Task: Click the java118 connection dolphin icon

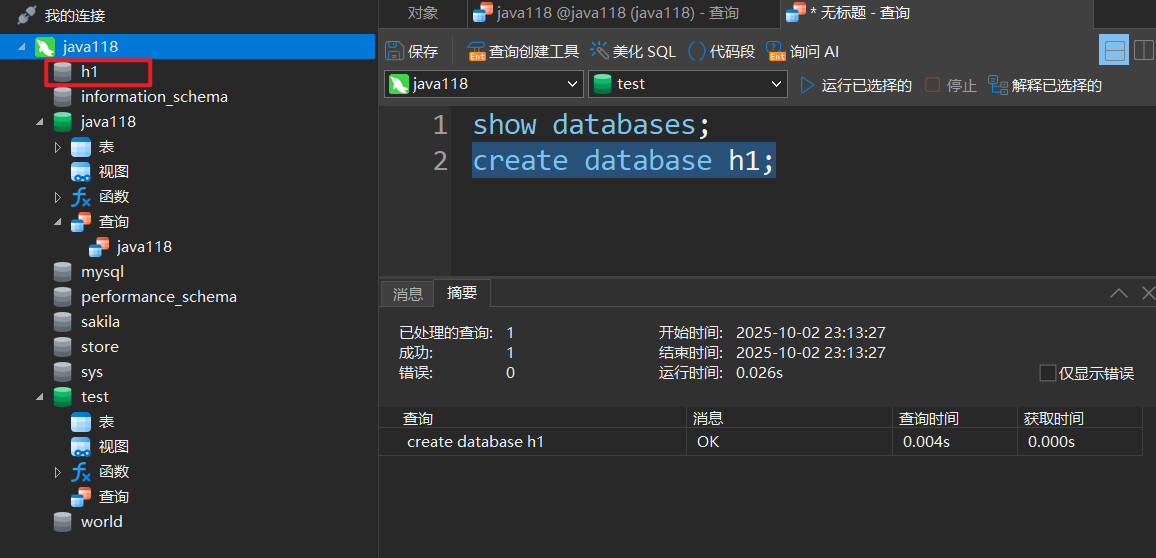Action: tap(45, 47)
